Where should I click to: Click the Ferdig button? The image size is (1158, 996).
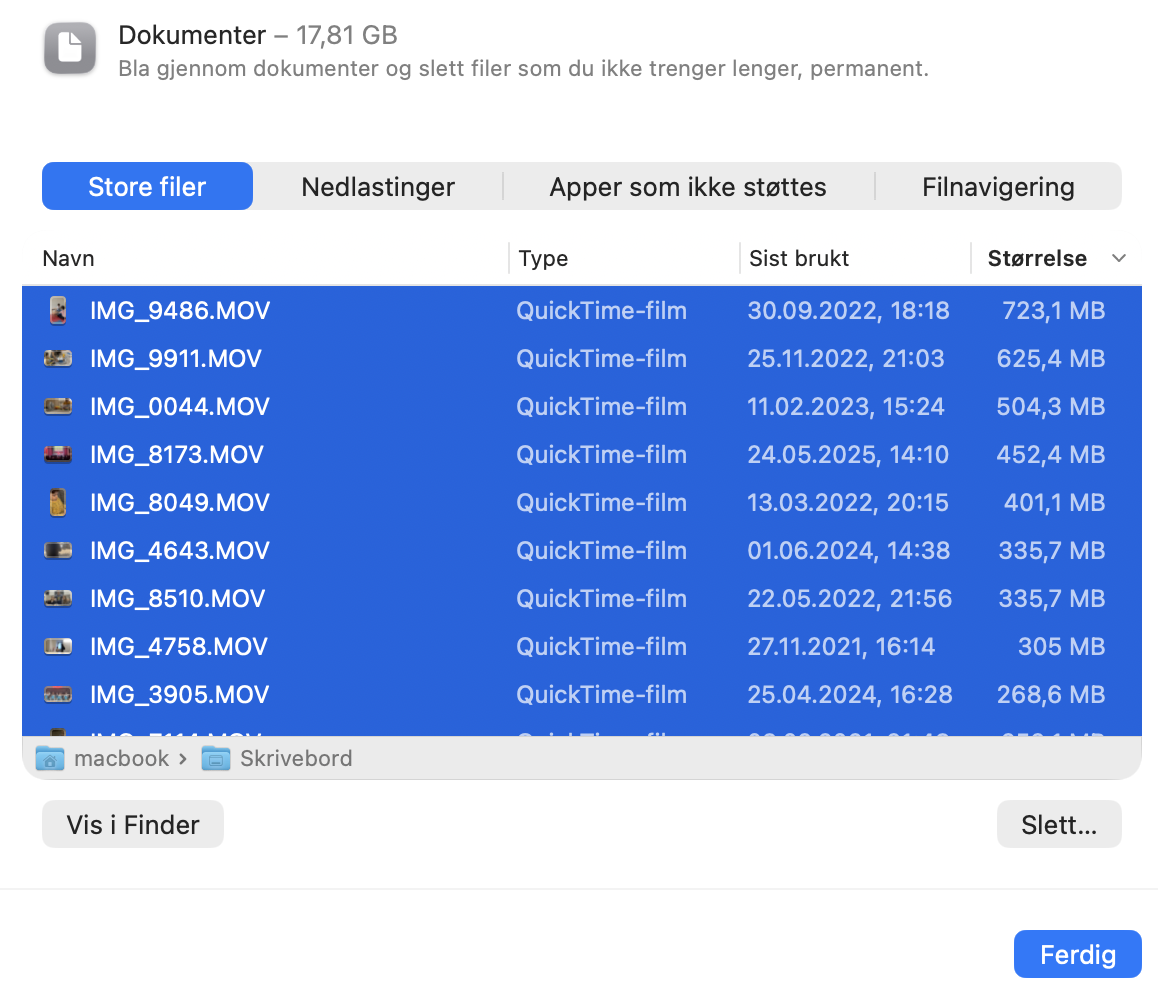(x=1078, y=954)
